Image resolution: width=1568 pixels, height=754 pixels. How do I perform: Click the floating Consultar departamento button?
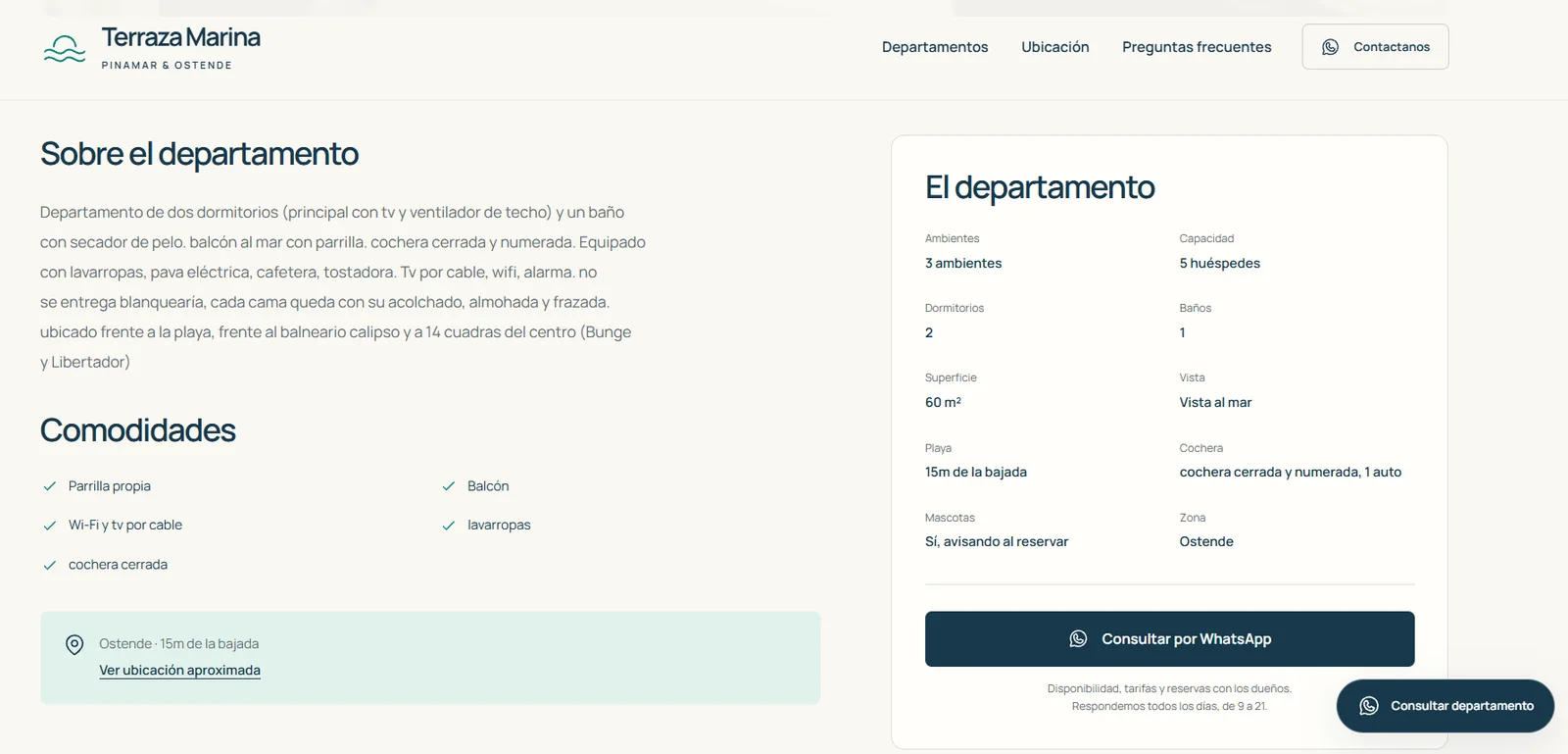1445,706
